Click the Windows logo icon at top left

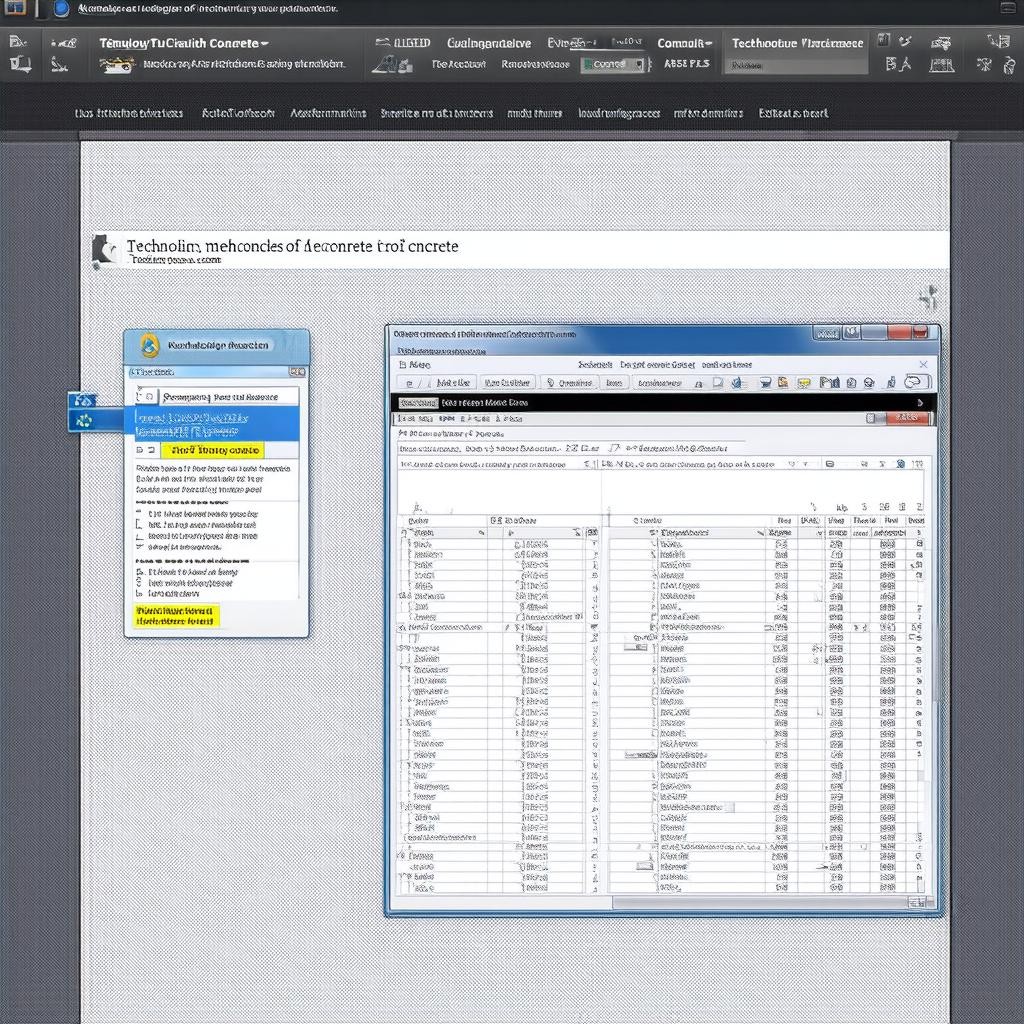15,9
